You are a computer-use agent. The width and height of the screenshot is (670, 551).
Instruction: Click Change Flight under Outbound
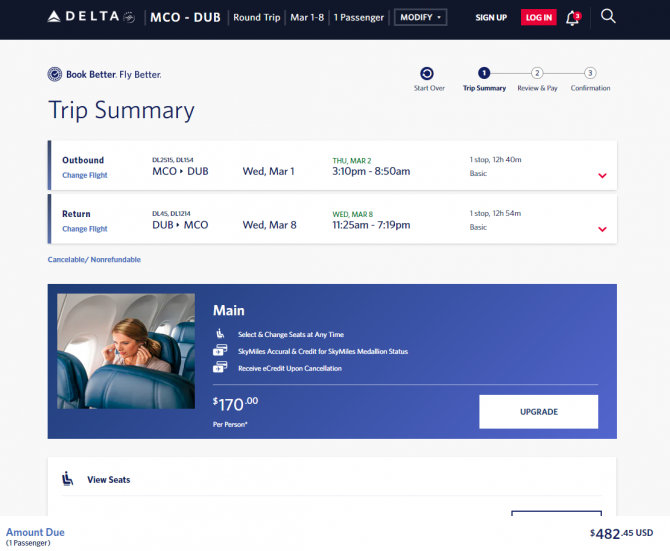coord(85,175)
